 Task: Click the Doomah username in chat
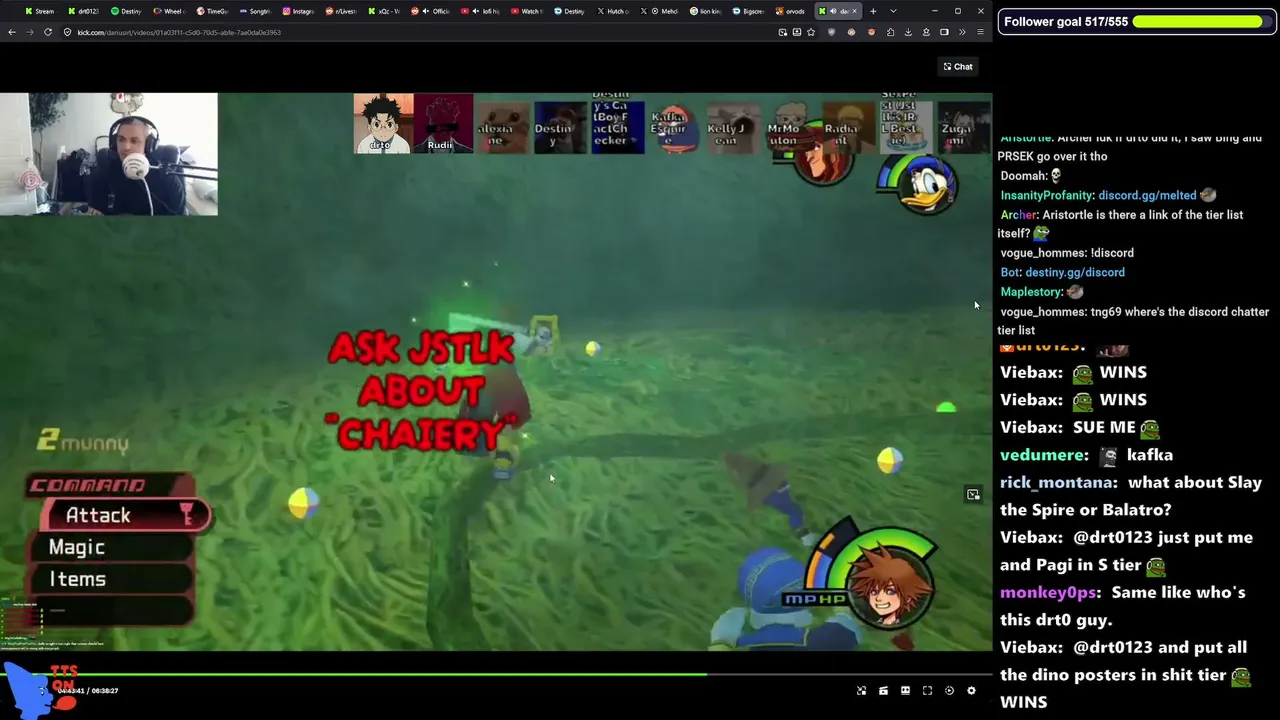pyautogui.click(x=1023, y=176)
